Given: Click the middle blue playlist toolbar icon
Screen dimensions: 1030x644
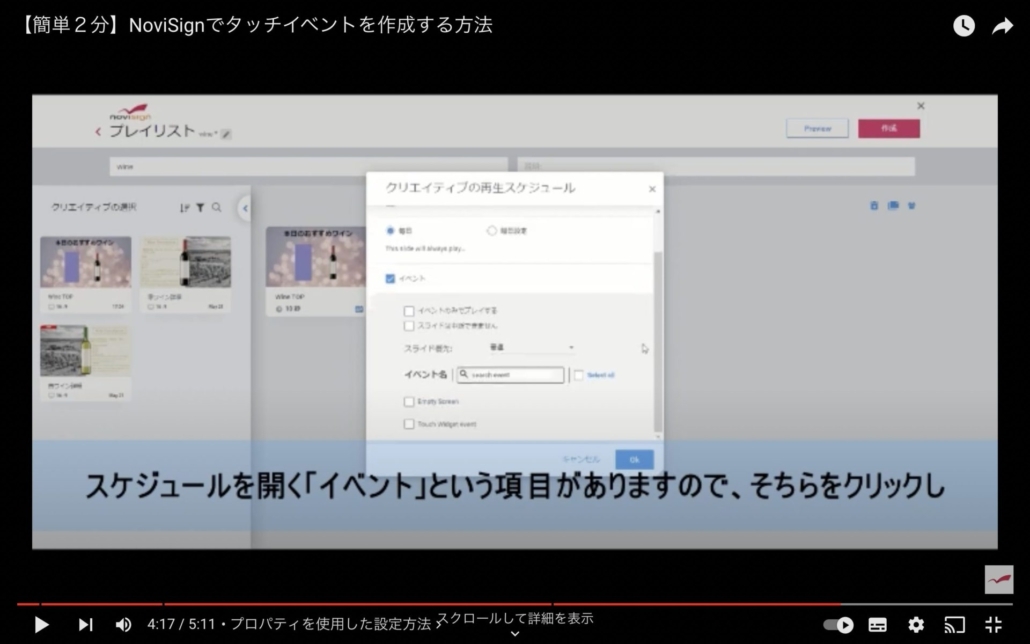Looking at the screenshot, I should (x=893, y=206).
